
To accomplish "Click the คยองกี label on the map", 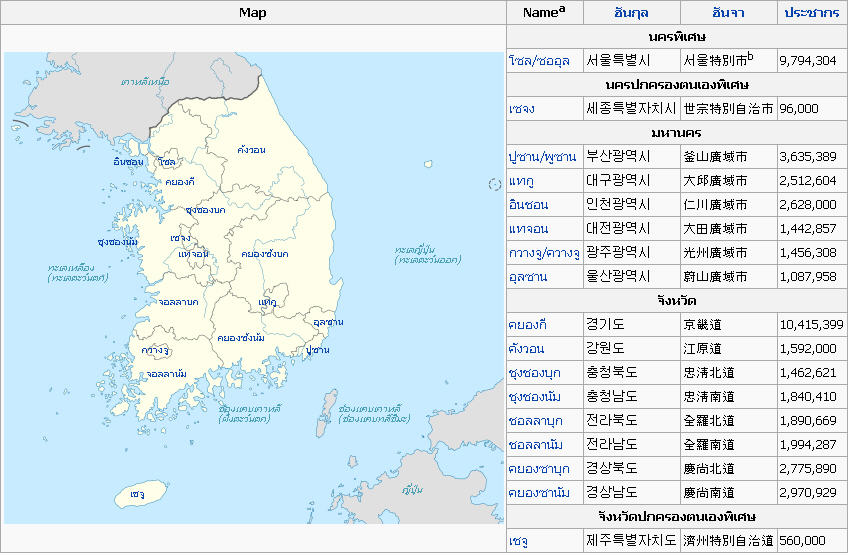I will coord(180,182).
